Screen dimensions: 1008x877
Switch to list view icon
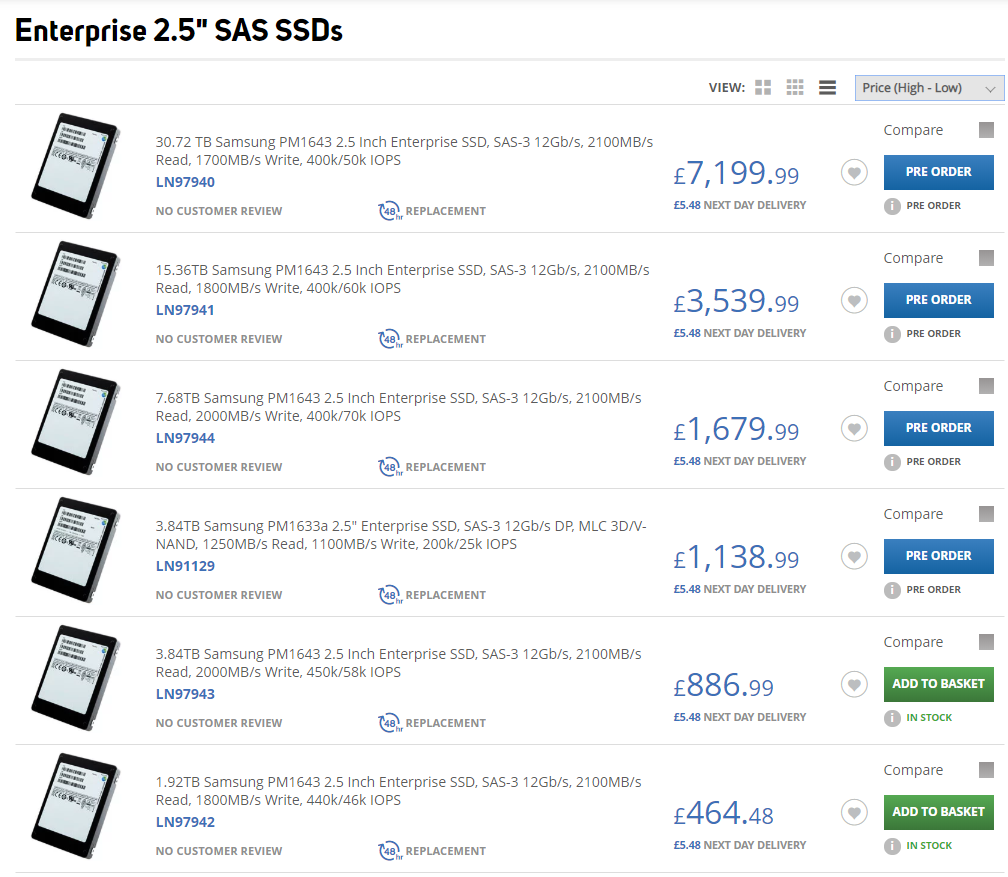pos(827,87)
